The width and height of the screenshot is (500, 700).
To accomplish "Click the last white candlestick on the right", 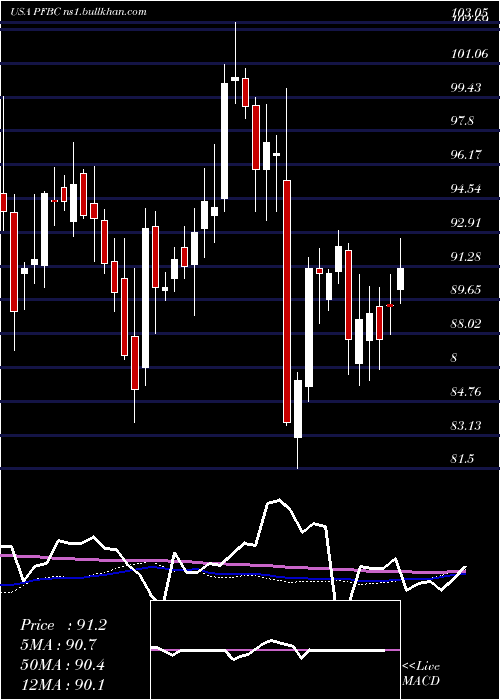I will [400, 279].
